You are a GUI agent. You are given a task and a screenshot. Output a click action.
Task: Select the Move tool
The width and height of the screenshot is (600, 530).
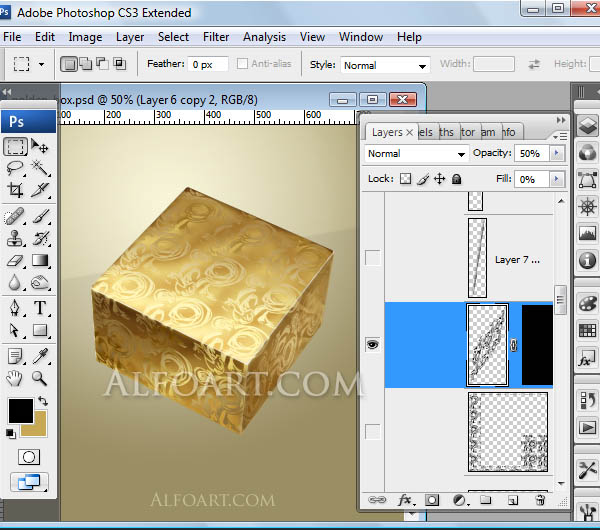[40, 147]
